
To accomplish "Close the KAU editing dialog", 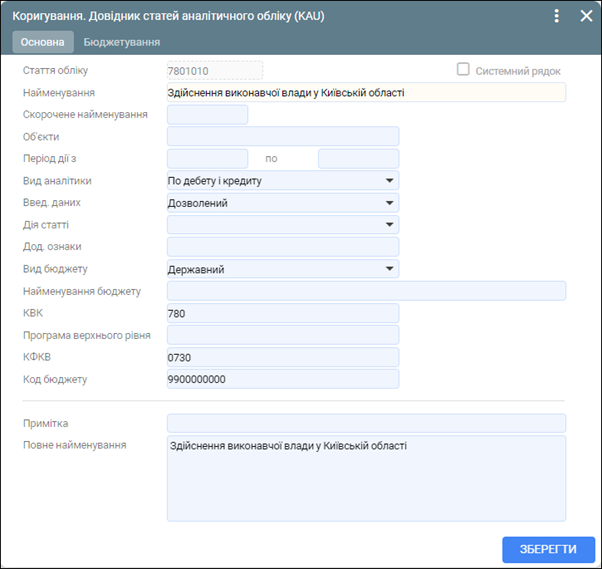I will click(586, 16).
